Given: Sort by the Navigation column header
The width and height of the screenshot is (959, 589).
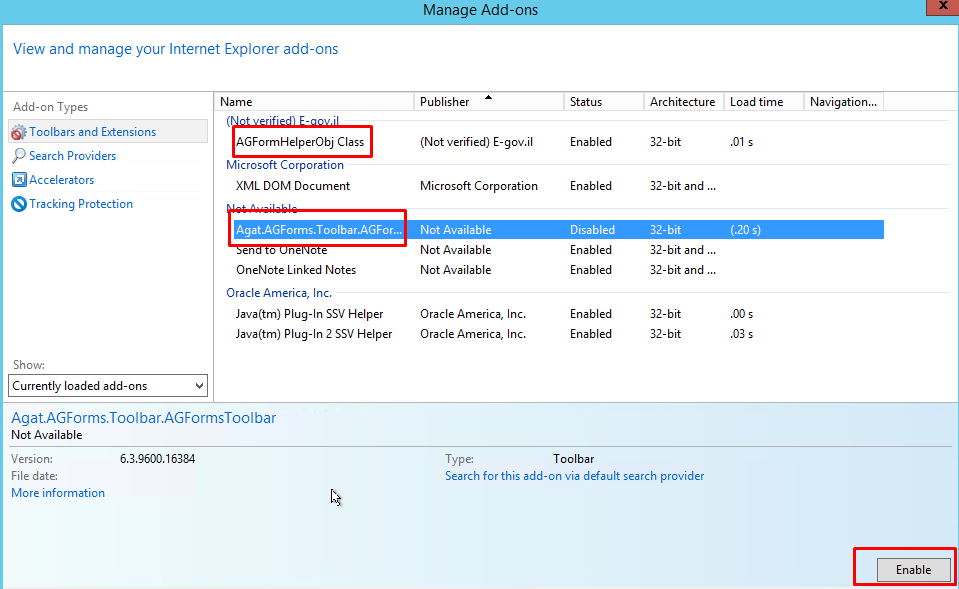Looking at the screenshot, I should (x=843, y=102).
